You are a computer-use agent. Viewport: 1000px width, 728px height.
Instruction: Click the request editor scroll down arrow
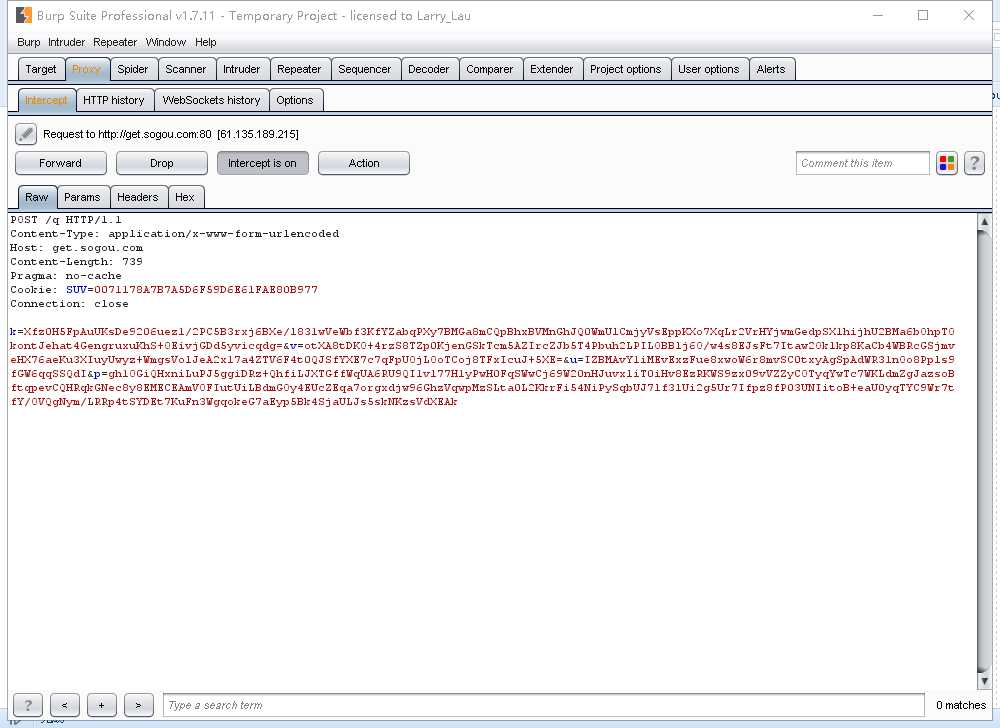pyautogui.click(x=984, y=681)
